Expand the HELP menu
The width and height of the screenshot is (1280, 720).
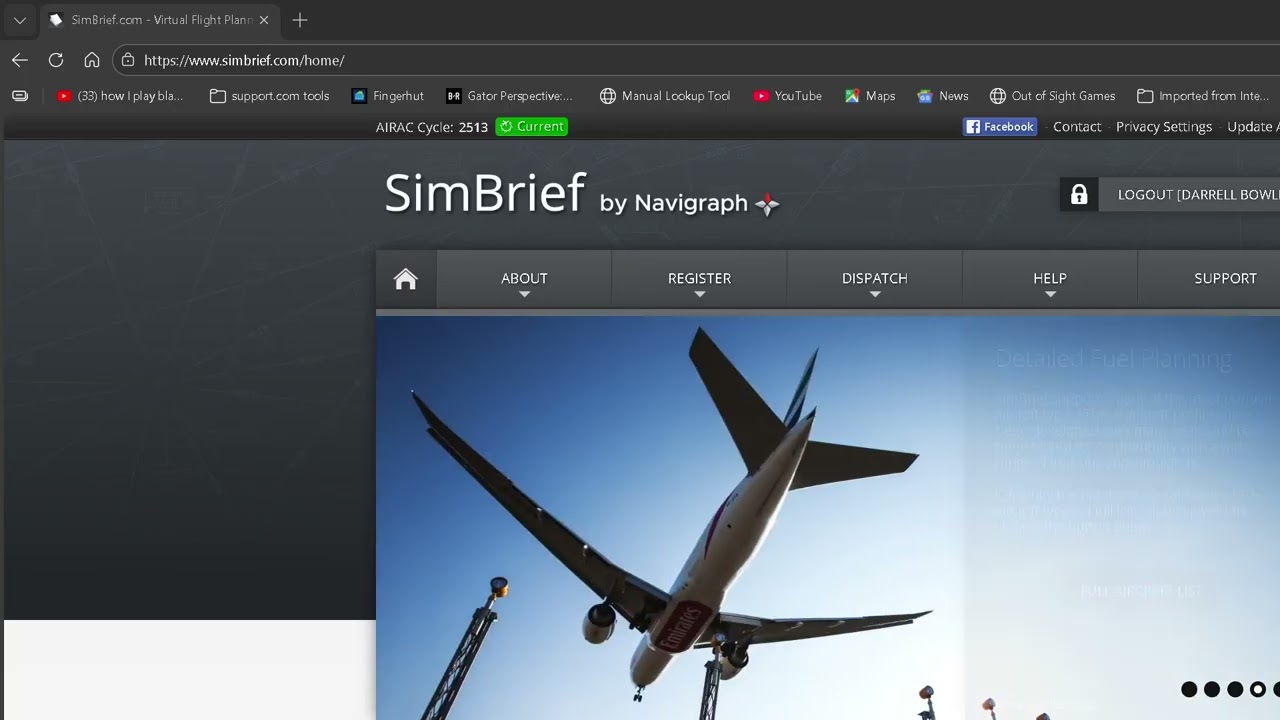(x=1050, y=279)
